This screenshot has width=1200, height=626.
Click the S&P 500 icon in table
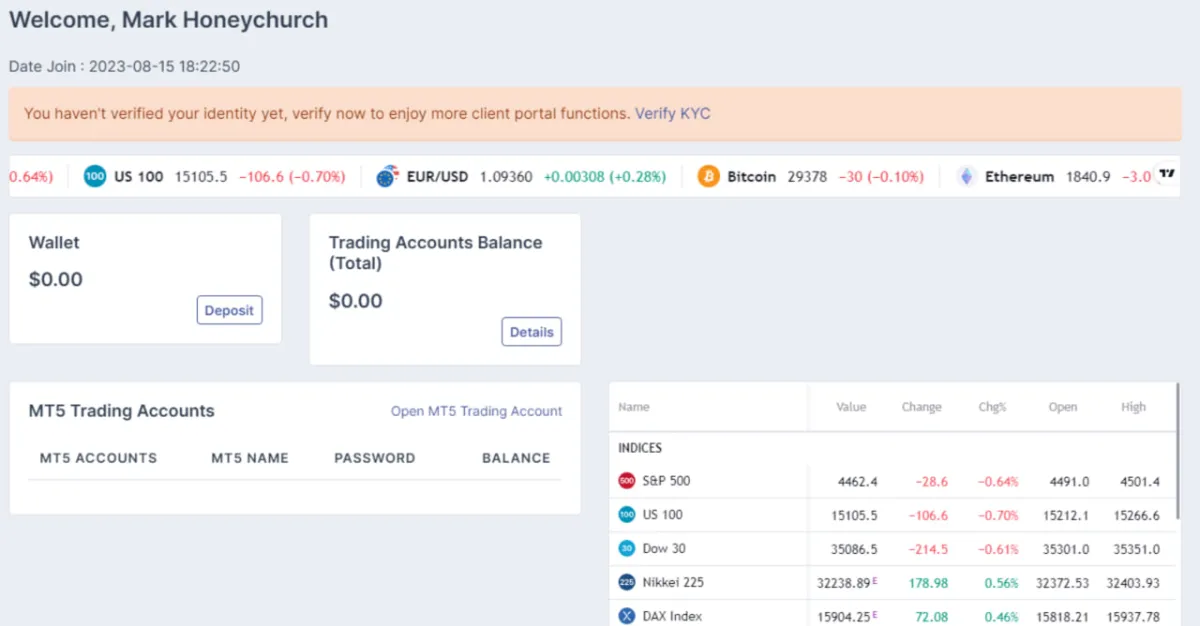pos(627,481)
